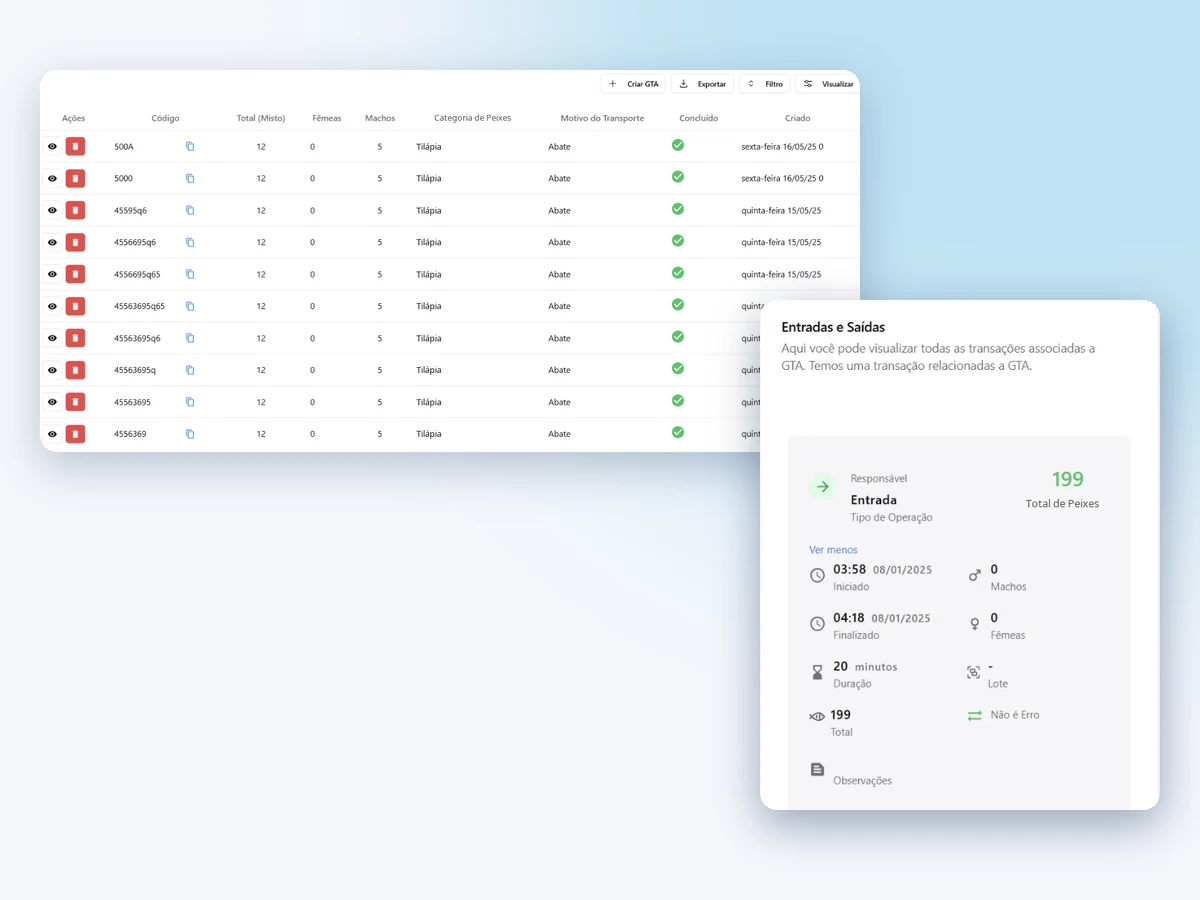The height and width of the screenshot is (900, 1200).
Task: Copy code 45595q6 using copy icon
Action: 190,211
